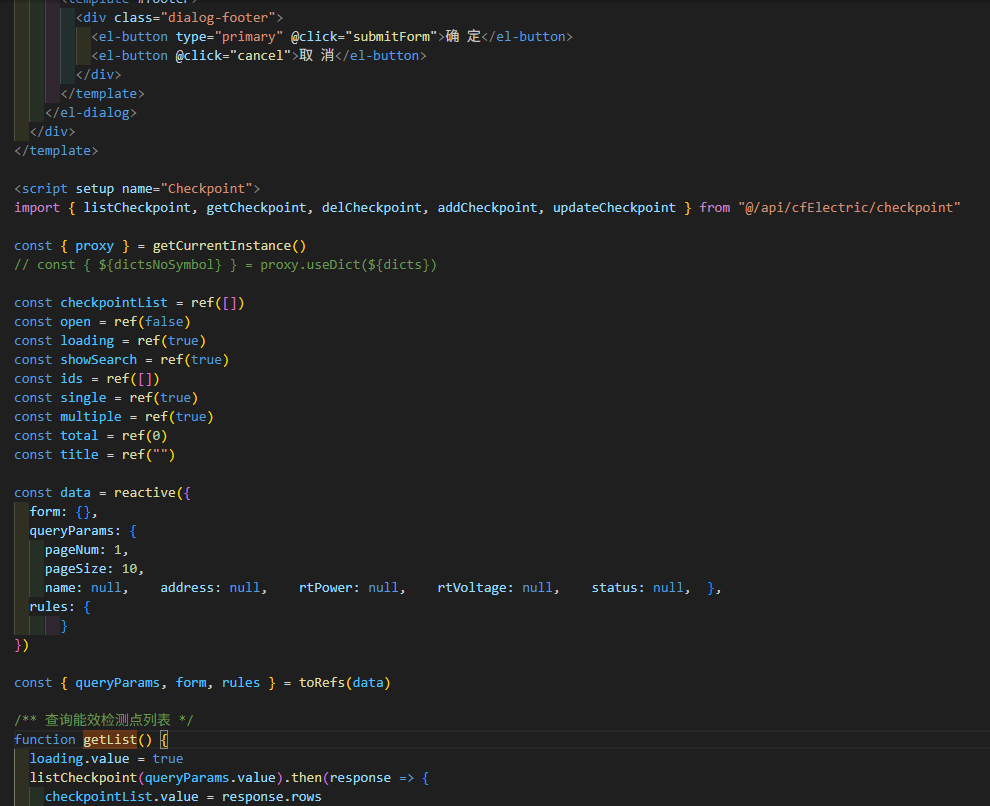Click getCheckpoint in the import line
This screenshot has width=990, height=806.
tap(256, 208)
